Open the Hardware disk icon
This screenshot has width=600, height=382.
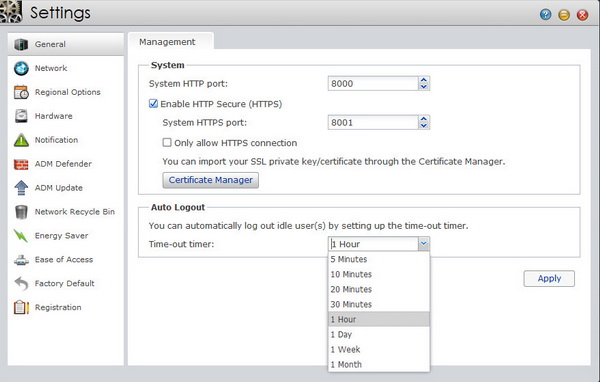point(21,116)
